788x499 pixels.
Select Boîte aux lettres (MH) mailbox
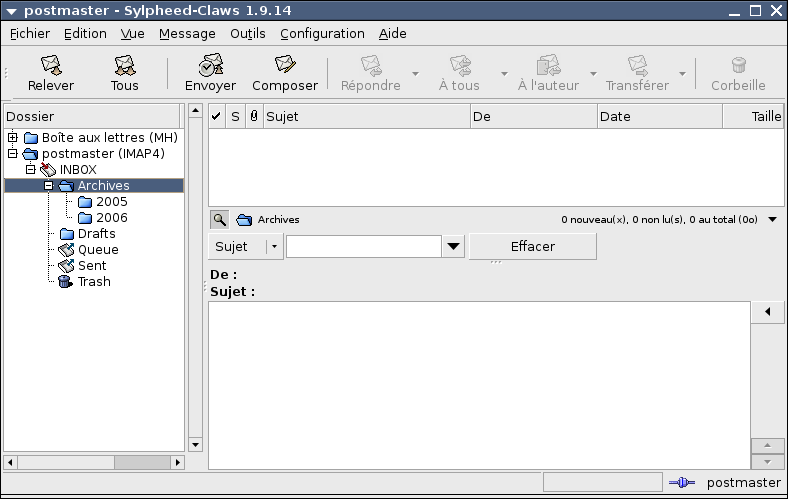pos(110,138)
